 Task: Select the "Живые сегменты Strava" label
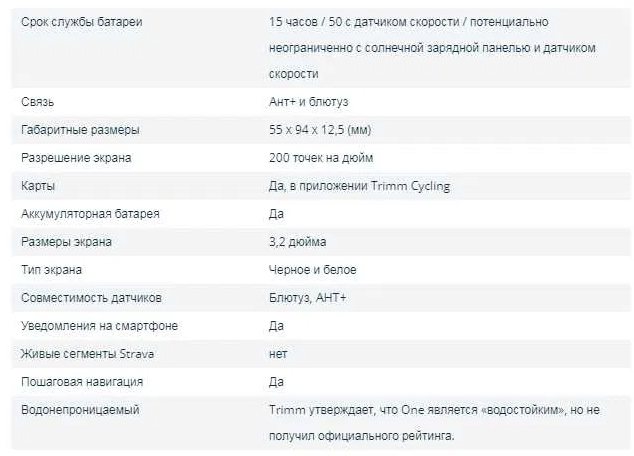click(87, 354)
